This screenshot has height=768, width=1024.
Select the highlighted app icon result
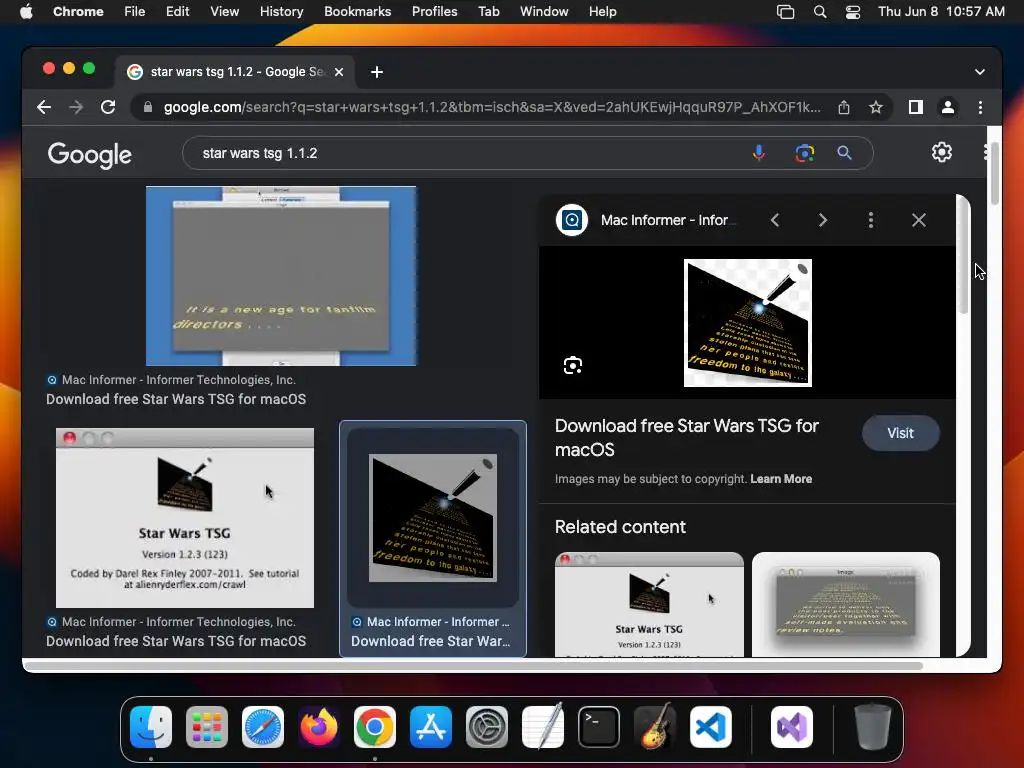tap(433, 518)
